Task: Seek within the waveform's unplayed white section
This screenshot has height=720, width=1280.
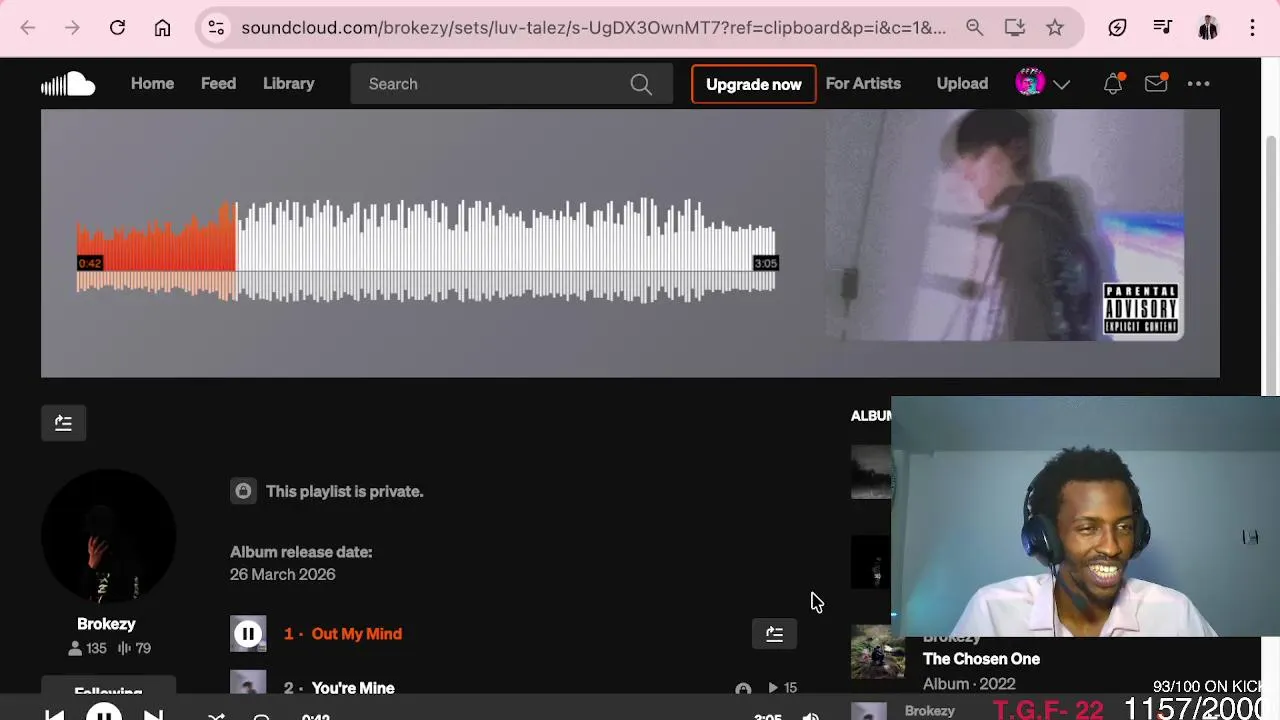Action: pos(505,250)
